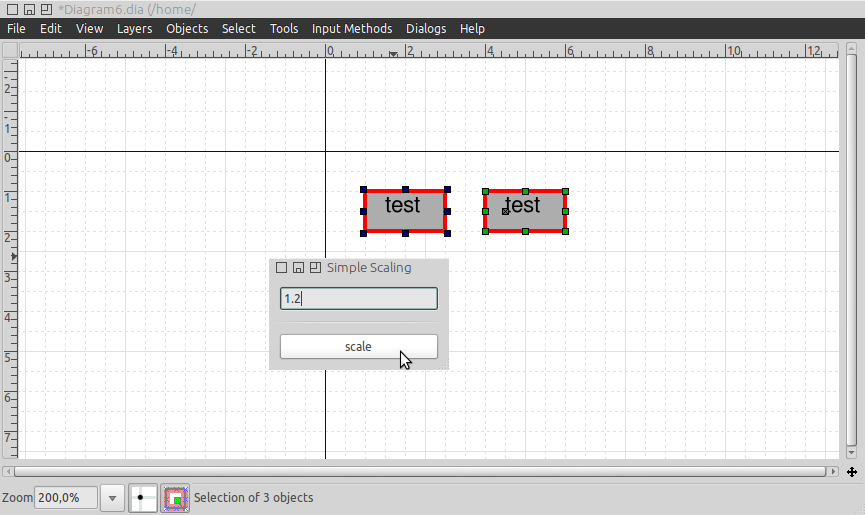Click the horizontal scrollbar left arrow

coord(8,472)
